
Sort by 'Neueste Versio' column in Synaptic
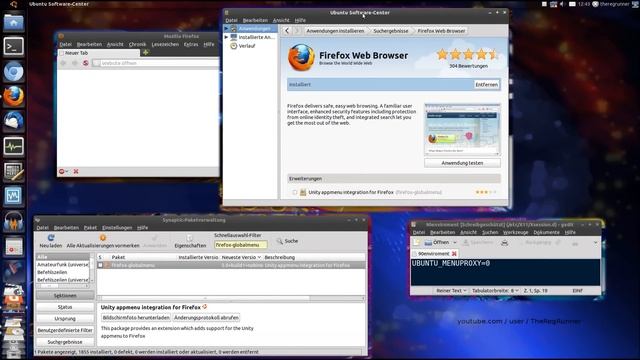(241, 258)
